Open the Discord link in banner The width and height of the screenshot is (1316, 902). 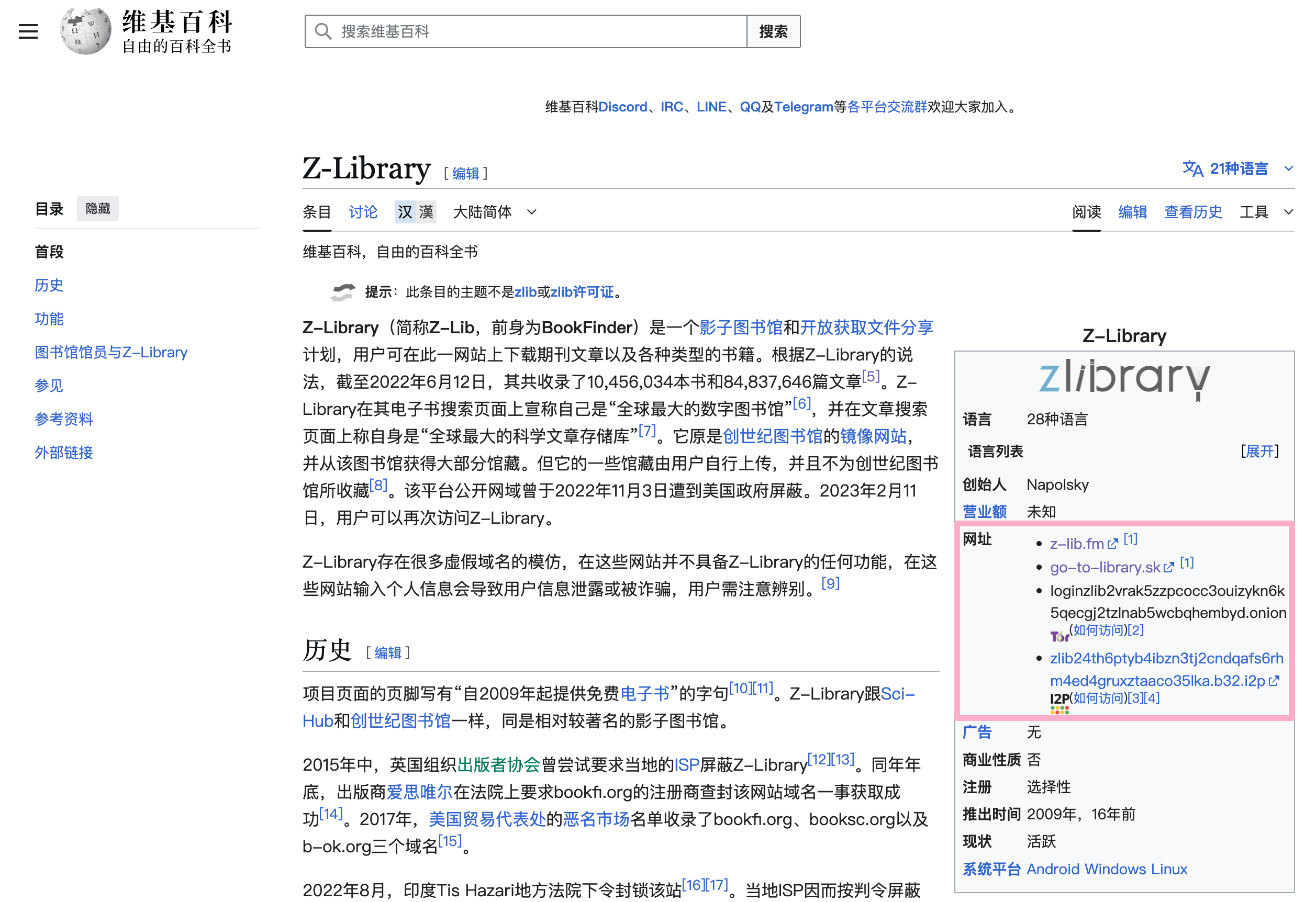tap(623, 107)
